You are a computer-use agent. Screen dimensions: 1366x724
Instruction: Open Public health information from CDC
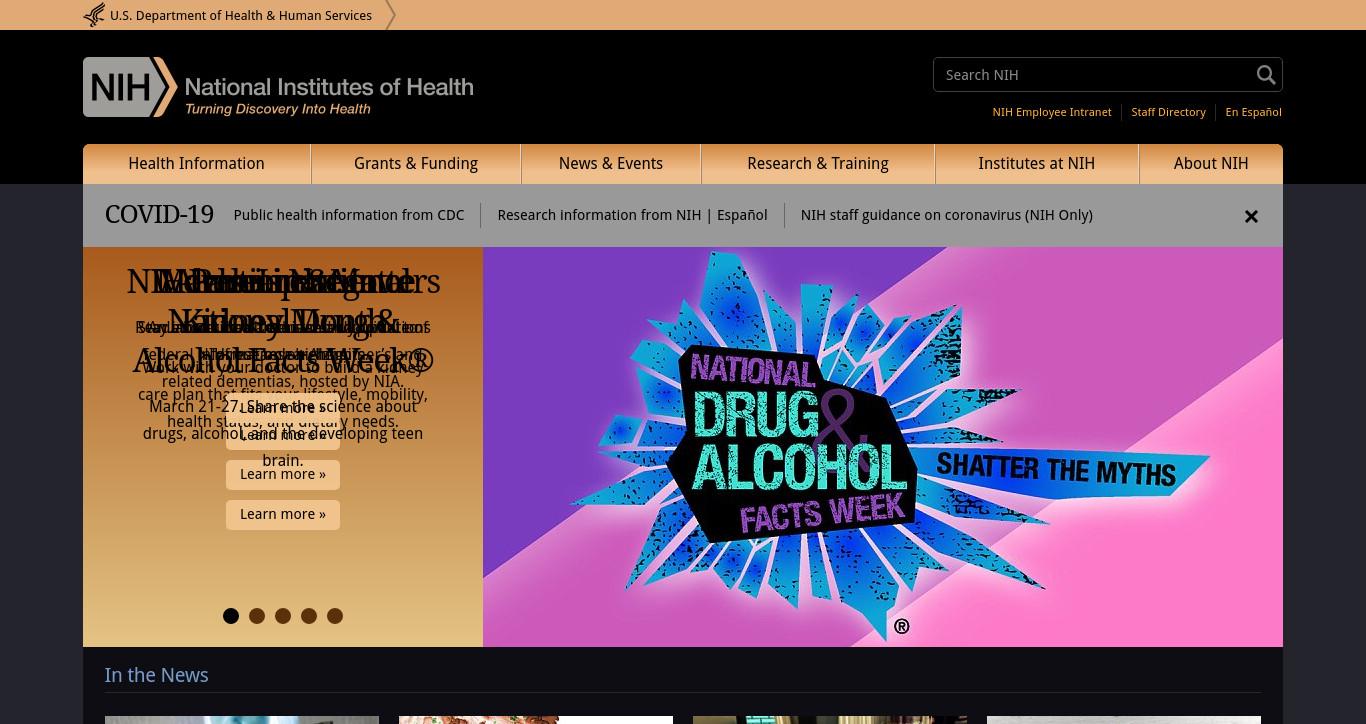tap(349, 215)
